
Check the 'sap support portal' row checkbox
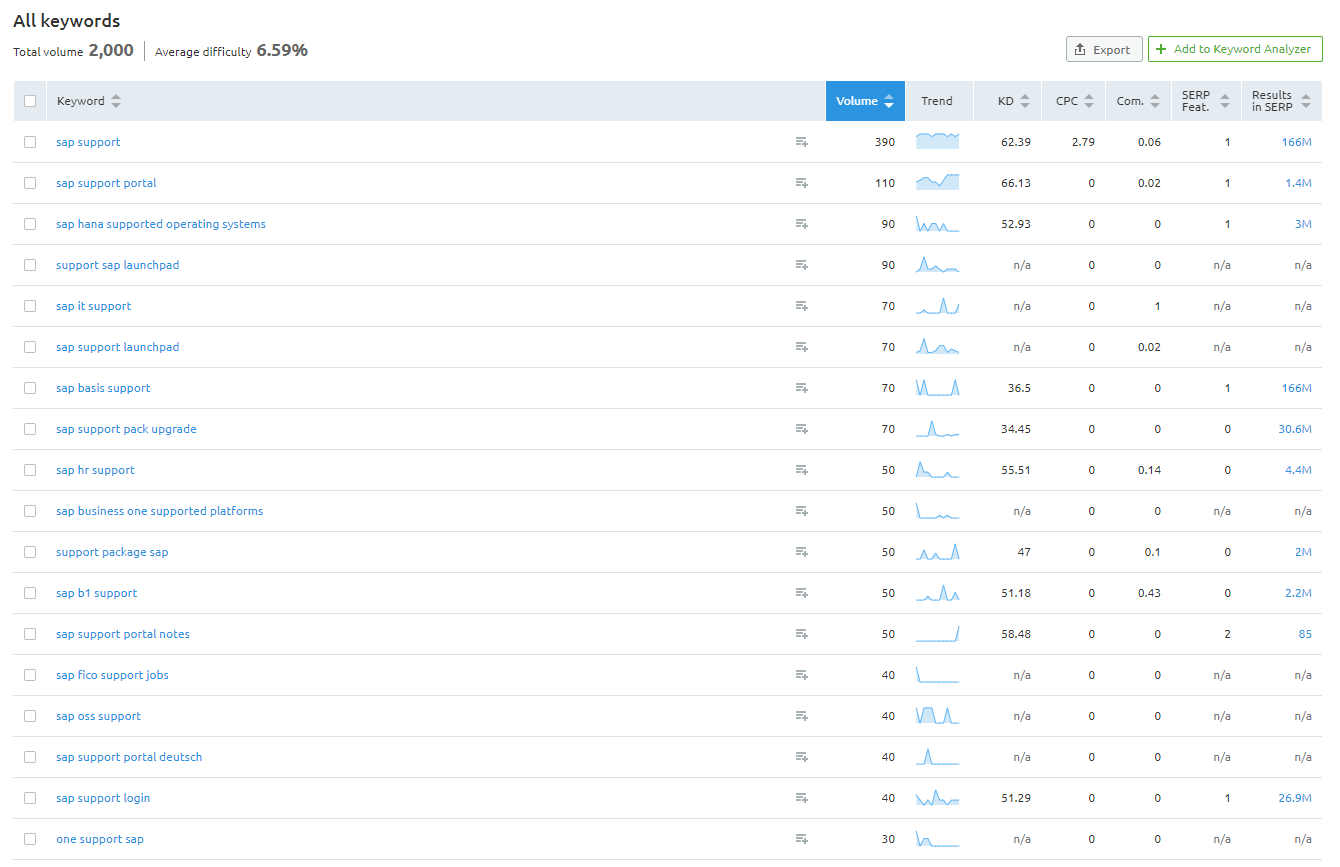30,183
